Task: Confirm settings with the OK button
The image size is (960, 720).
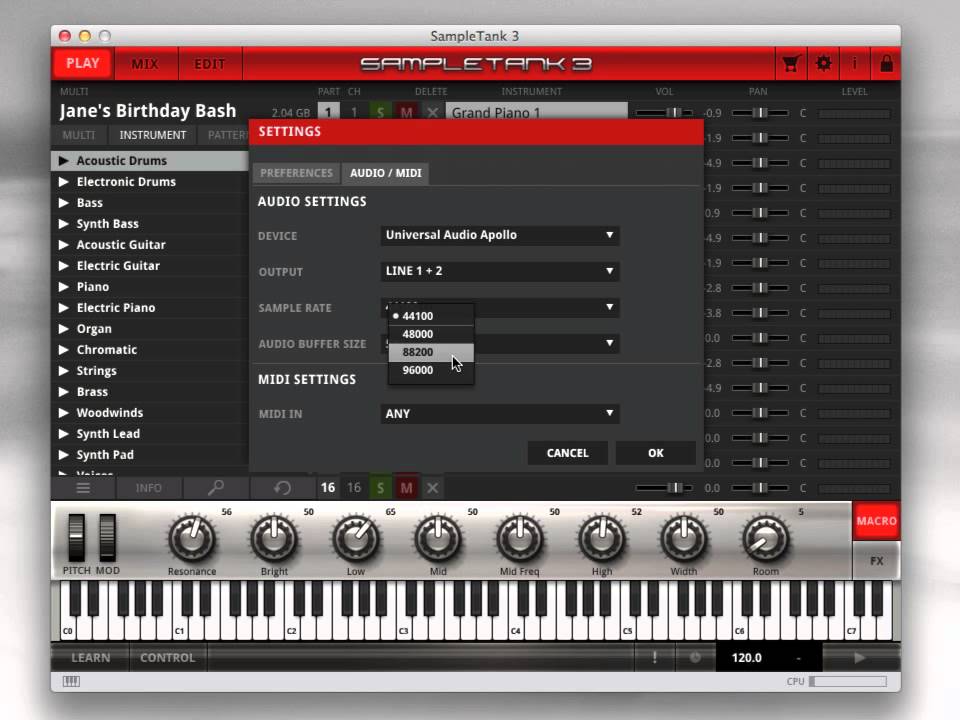Action: click(656, 453)
